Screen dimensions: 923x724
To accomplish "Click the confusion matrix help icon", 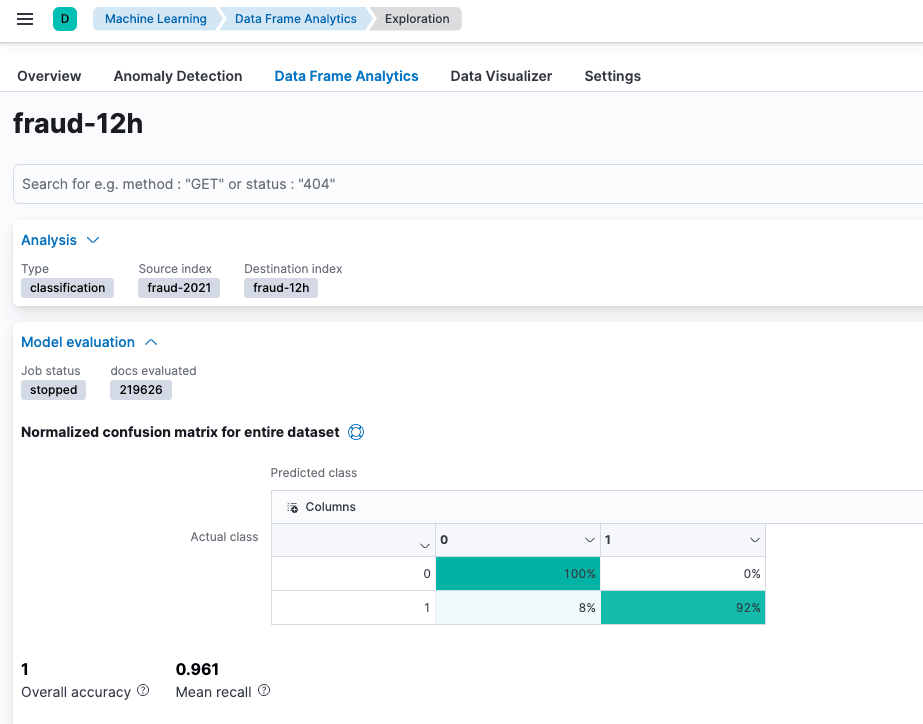I will [x=356, y=433].
